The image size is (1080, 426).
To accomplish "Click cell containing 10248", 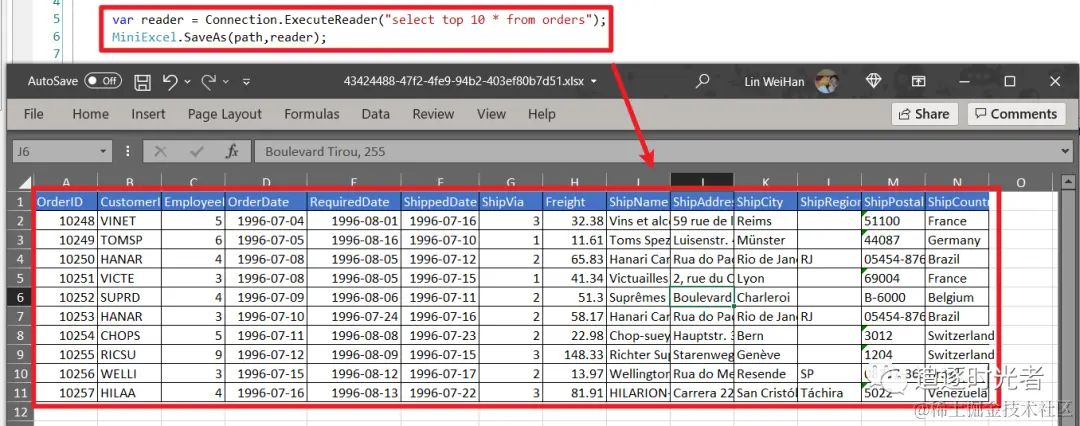I will coord(65,221).
